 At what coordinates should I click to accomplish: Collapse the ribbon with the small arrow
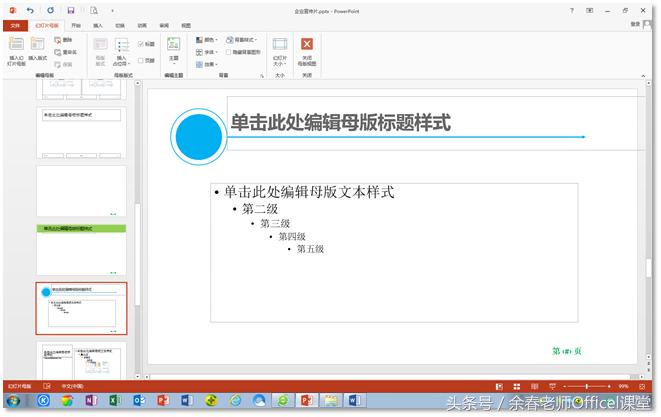643,76
